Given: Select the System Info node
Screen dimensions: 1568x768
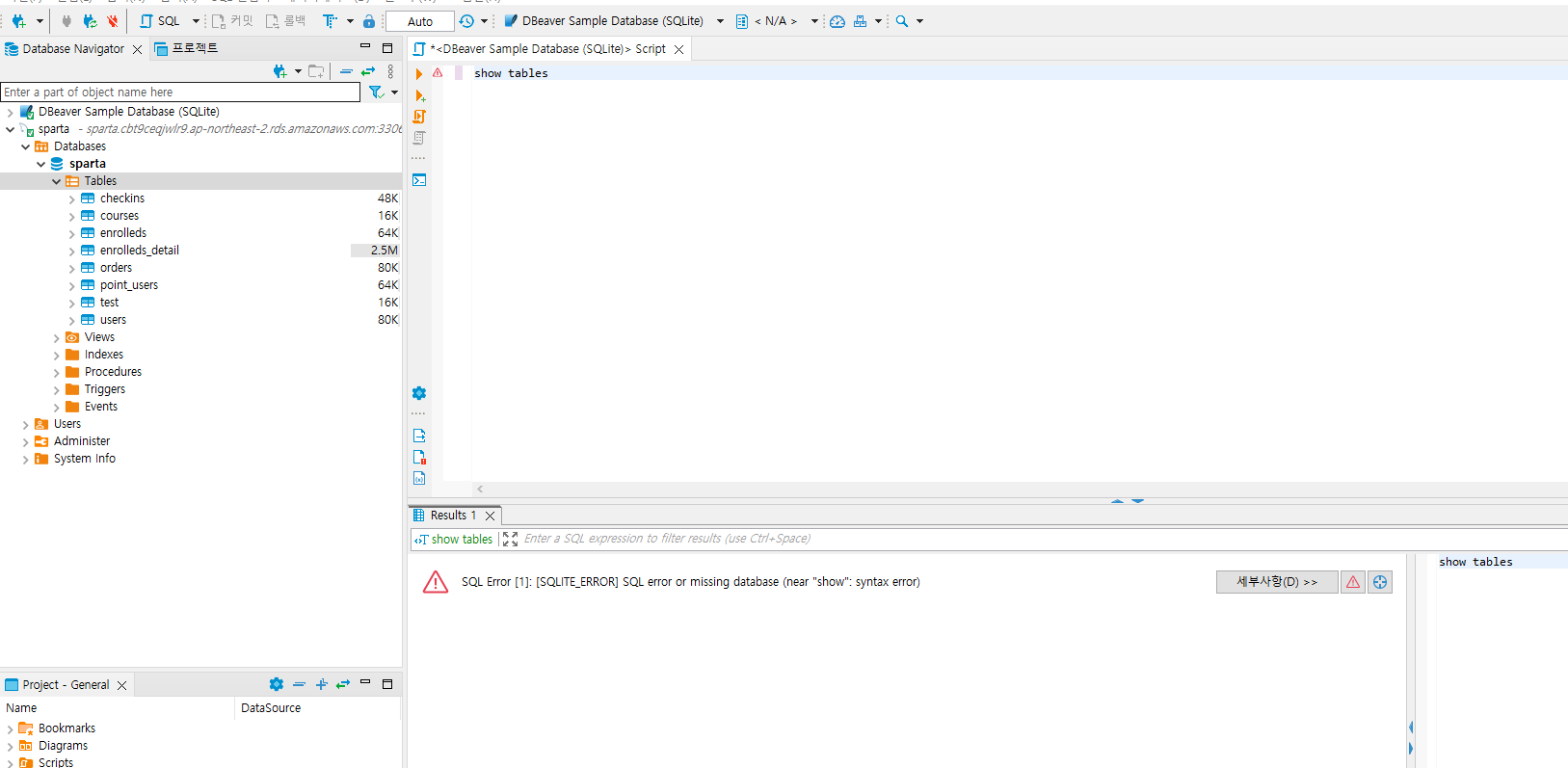Looking at the screenshot, I should (85, 459).
